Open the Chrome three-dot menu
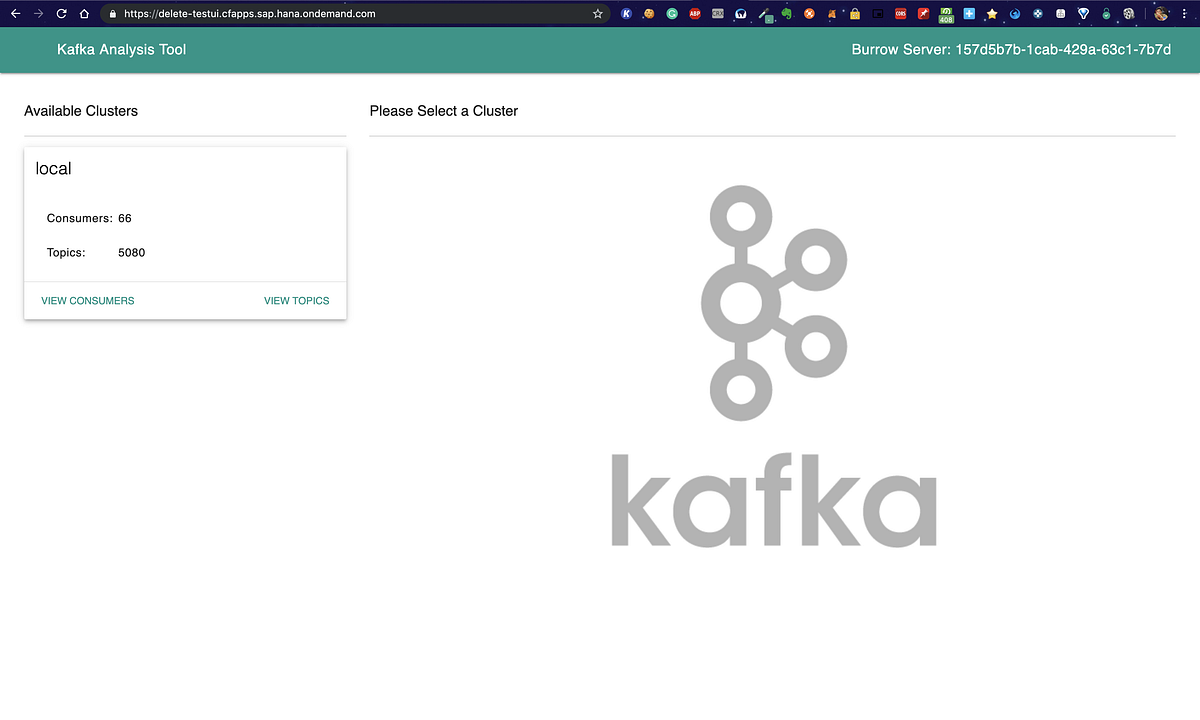Viewport: 1200px width, 720px height. [x=1186, y=14]
